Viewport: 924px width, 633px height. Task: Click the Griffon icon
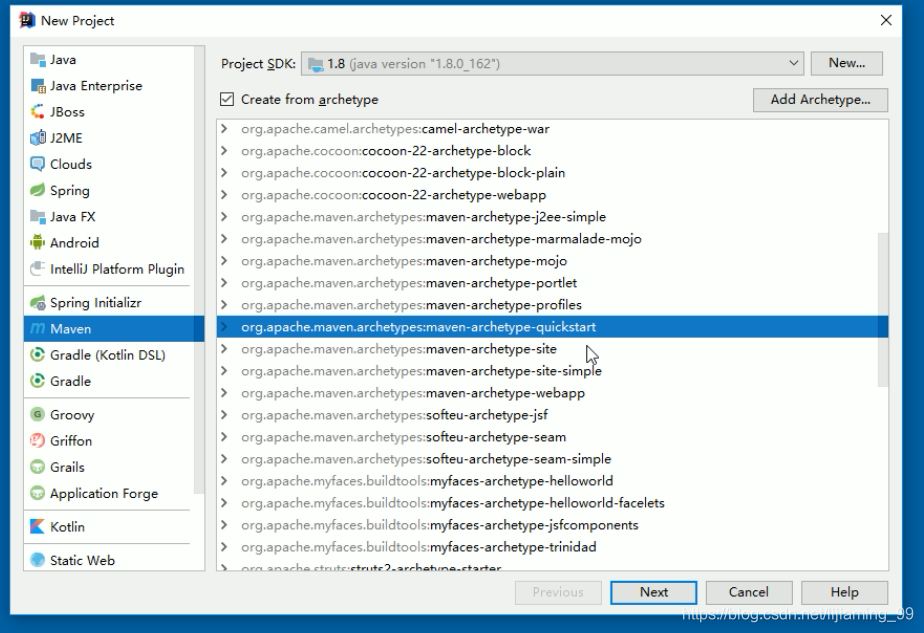(x=38, y=440)
